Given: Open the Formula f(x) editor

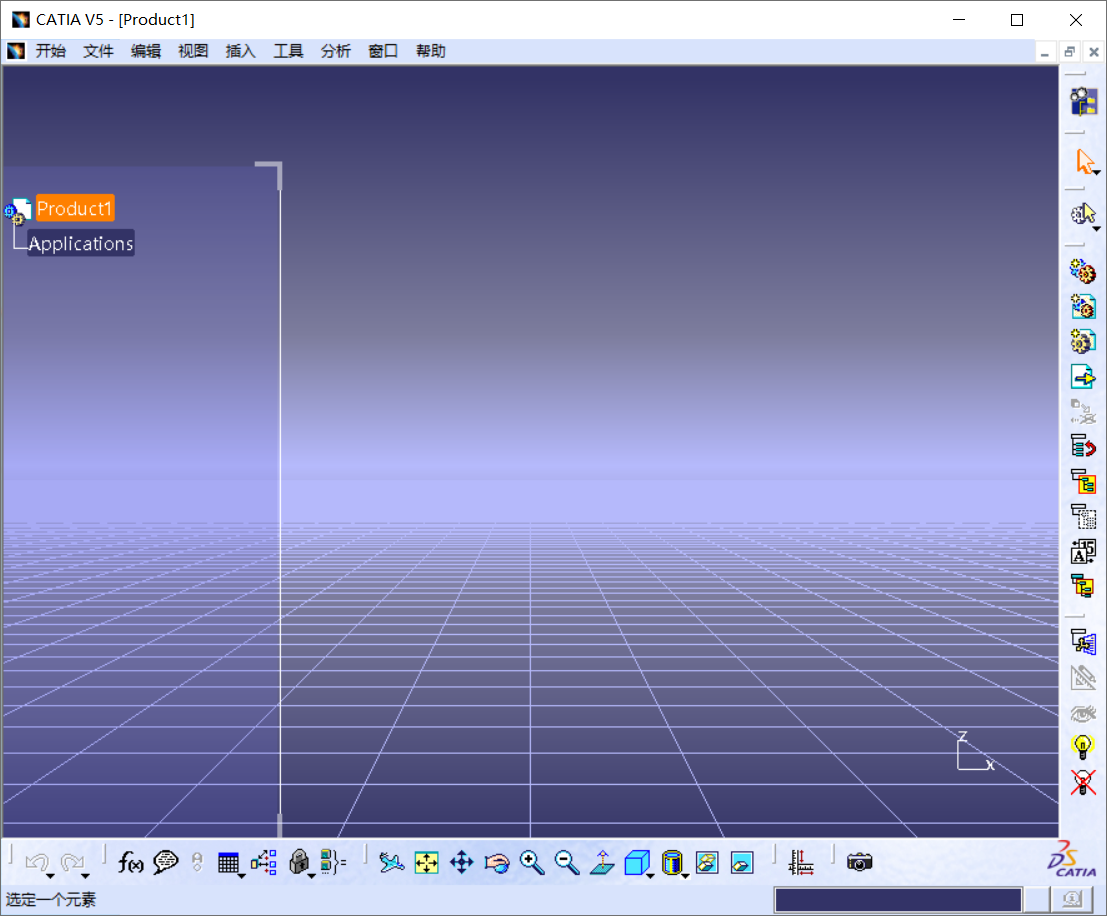Looking at the screenshot, I should point(131,862).
